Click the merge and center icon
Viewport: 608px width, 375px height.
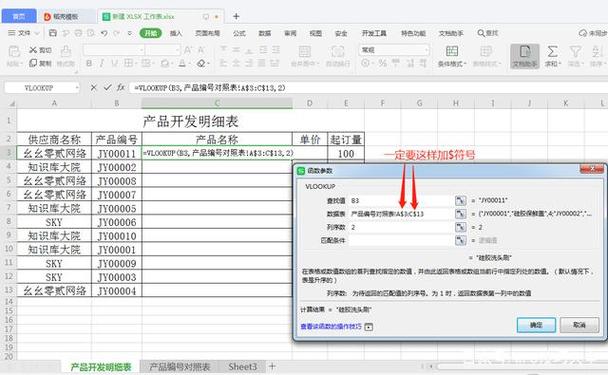tap(304, 52)
